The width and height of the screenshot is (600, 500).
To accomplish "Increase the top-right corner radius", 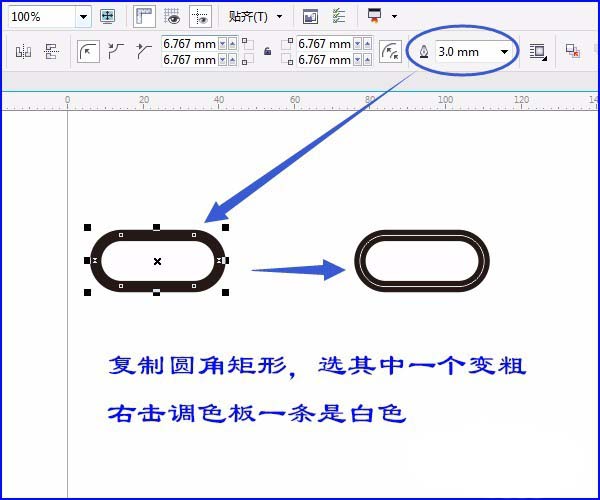I will (x=367, y=44).
